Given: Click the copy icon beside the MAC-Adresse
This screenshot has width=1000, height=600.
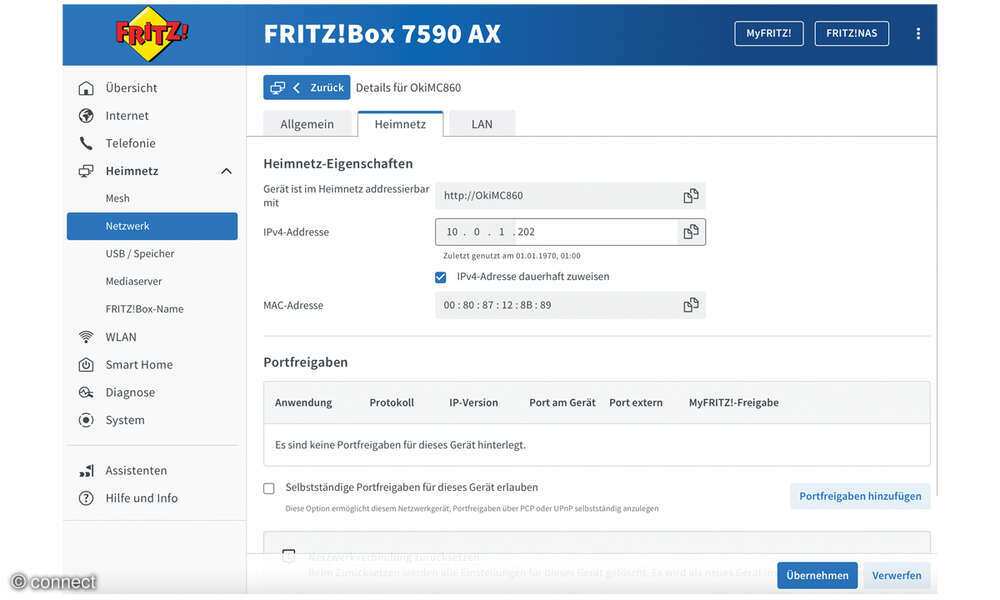Looking at the screenshot, I should coord(690,305).
